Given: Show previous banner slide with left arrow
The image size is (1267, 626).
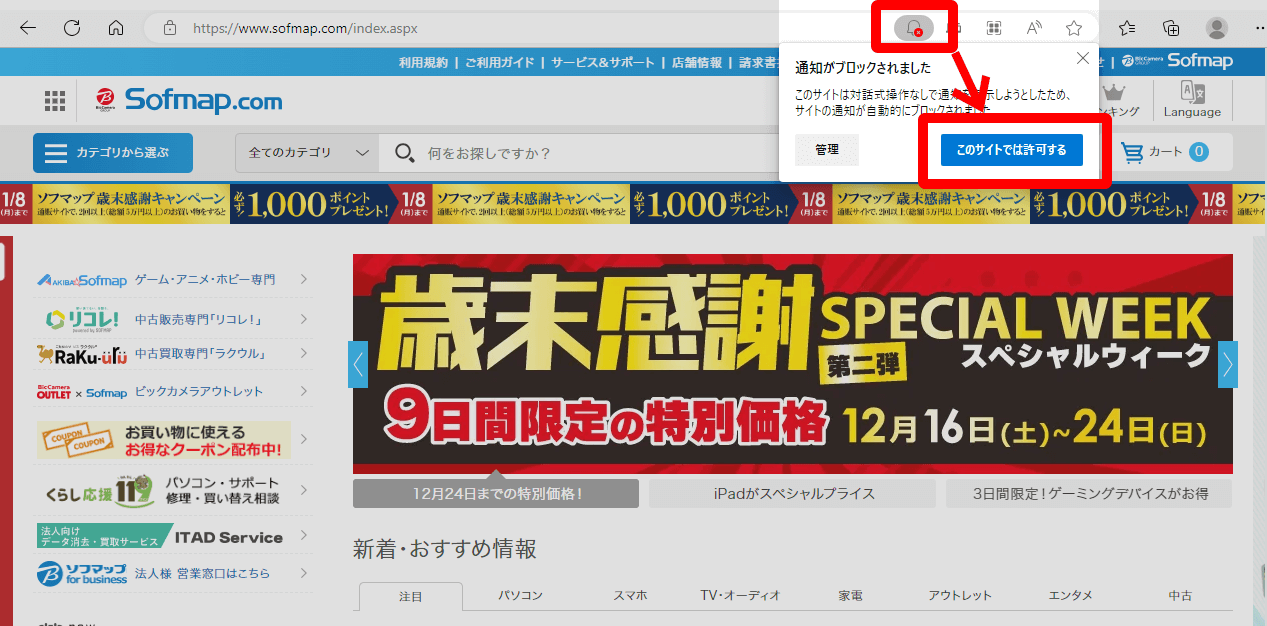Looking at the screenshot, I should point(358,365).
